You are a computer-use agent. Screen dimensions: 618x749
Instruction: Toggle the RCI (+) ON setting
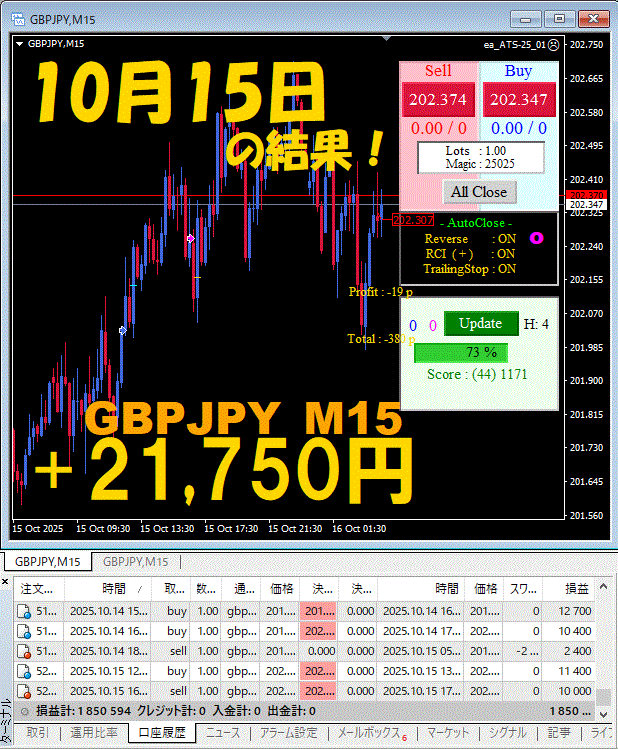click(470, 254)
